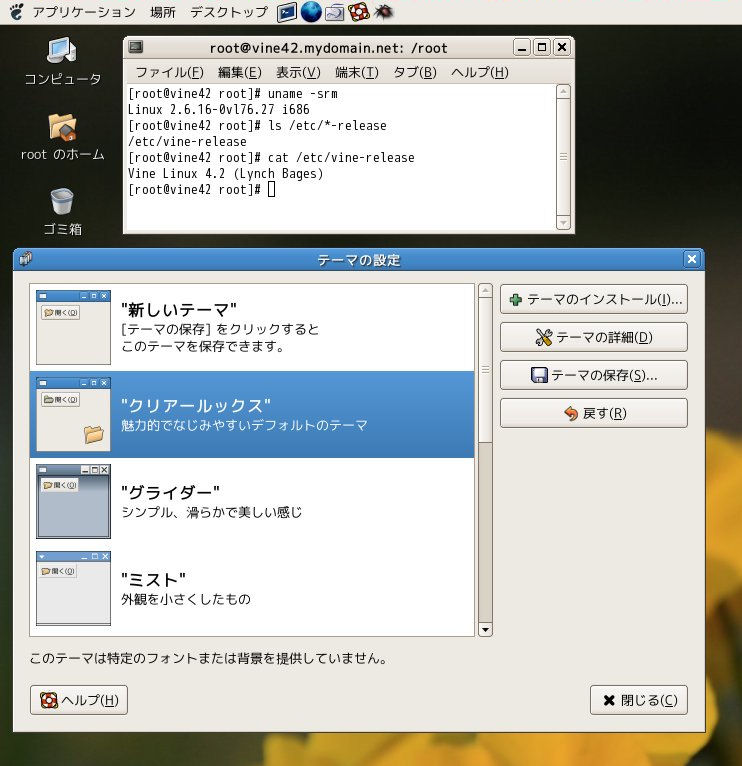
Task: Click the 戻す(R) revert button
Action: (594, 413)
